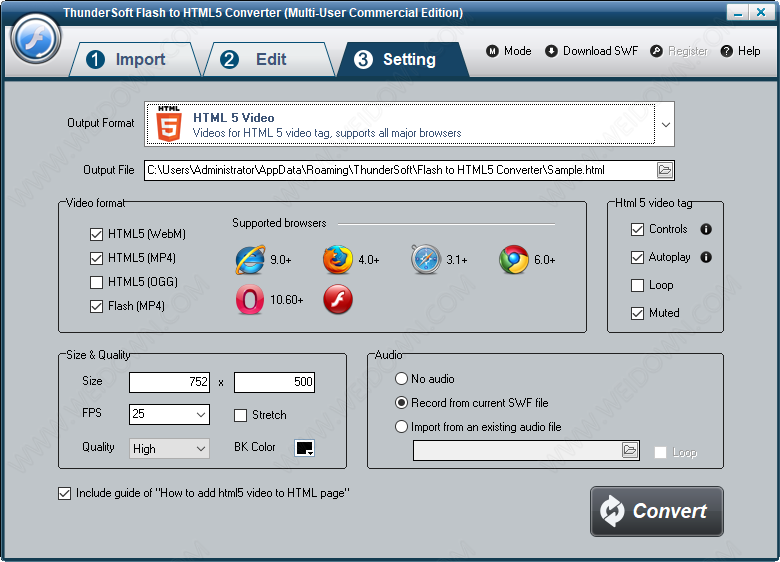The height and width of the screenshot is (562, 780).
Task: Click Download SWF in the top bar
Action: point(591,51)
